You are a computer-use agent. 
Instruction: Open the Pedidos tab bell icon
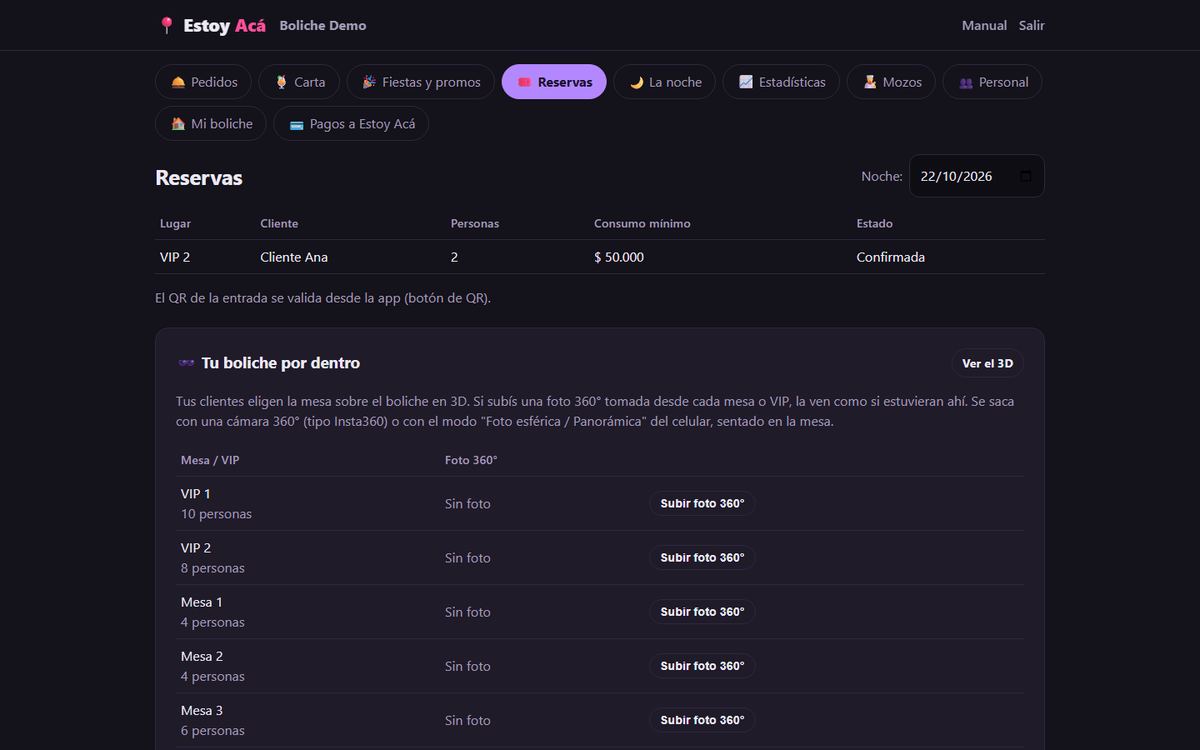coord(178,82)
